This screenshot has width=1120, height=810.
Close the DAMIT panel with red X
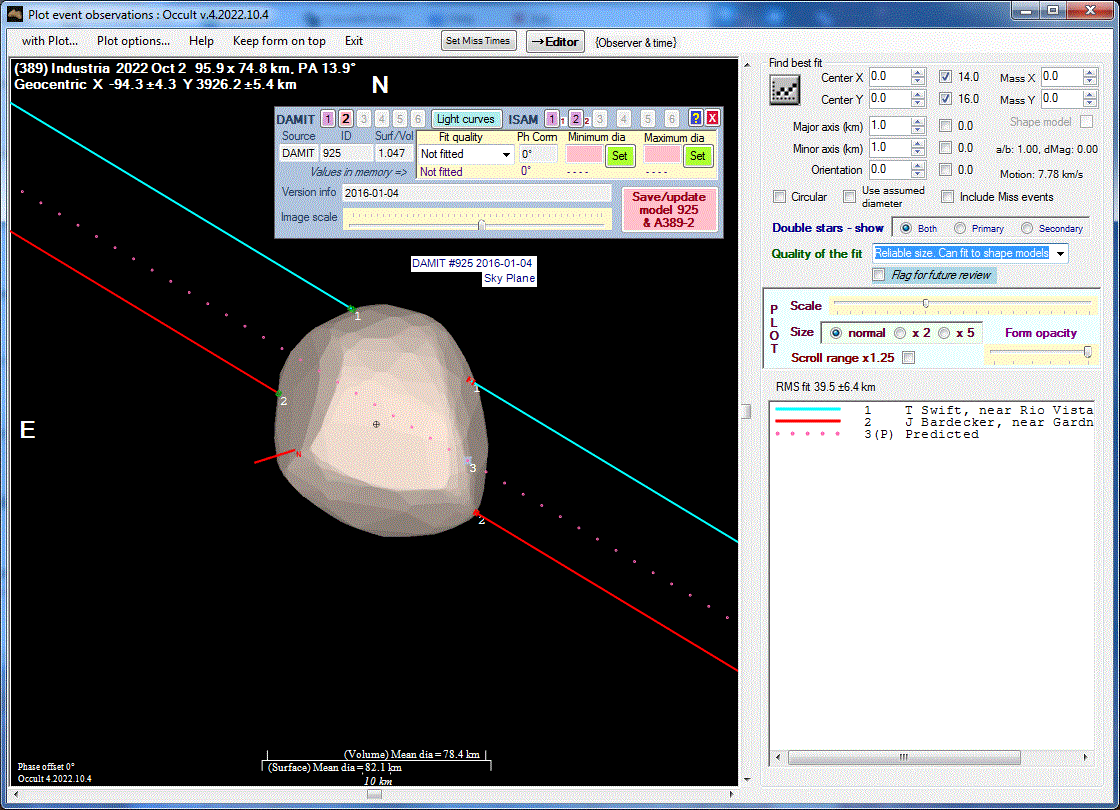(x=712, y=118)
